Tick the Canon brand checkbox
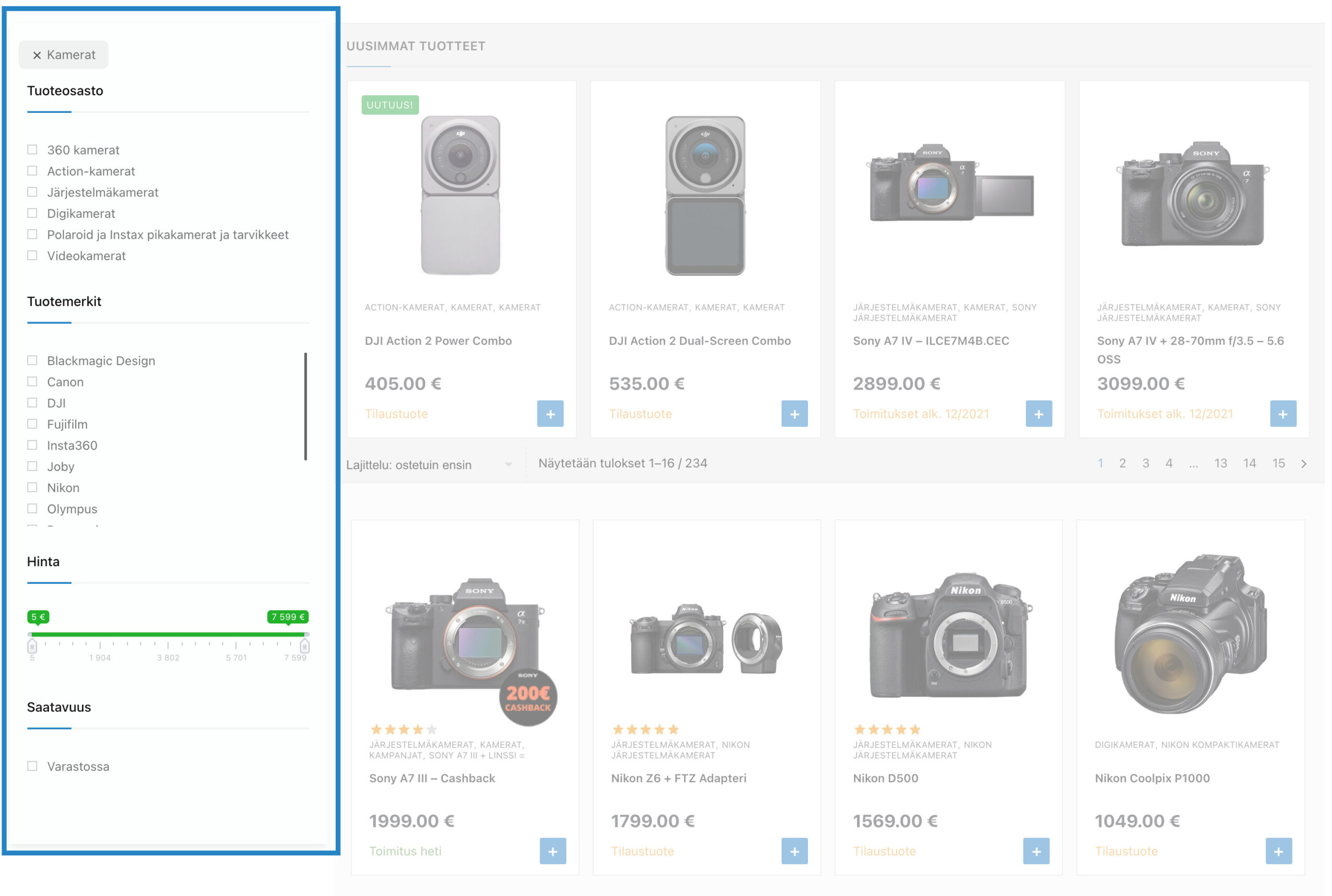This screenshot has height=896, width=1332. 33,381
